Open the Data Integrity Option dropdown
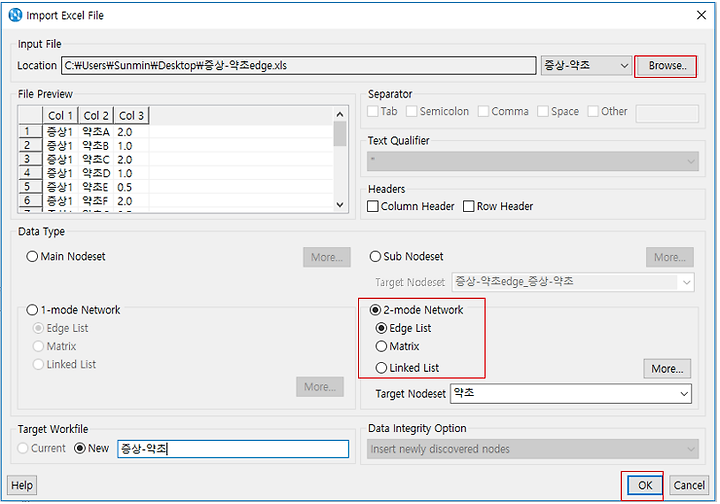Viewport: 720px width, 504px height. coord(533,449)
